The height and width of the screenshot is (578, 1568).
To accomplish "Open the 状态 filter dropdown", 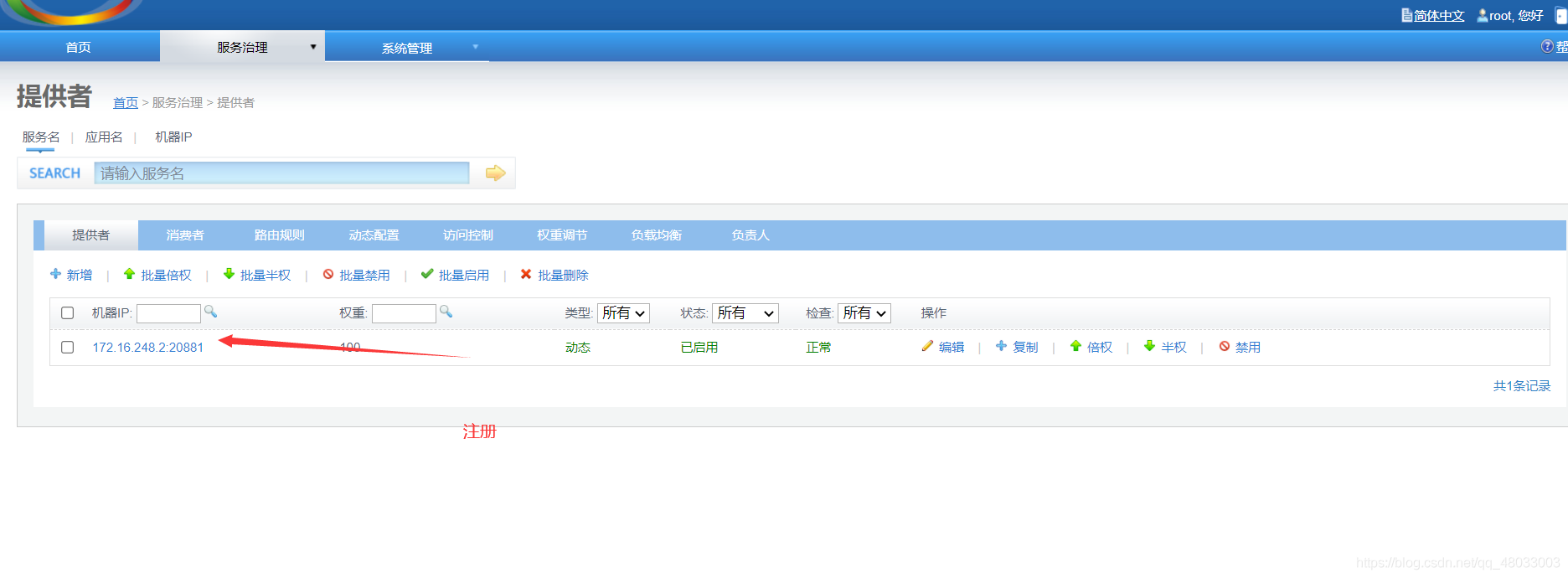I will 745,312.
